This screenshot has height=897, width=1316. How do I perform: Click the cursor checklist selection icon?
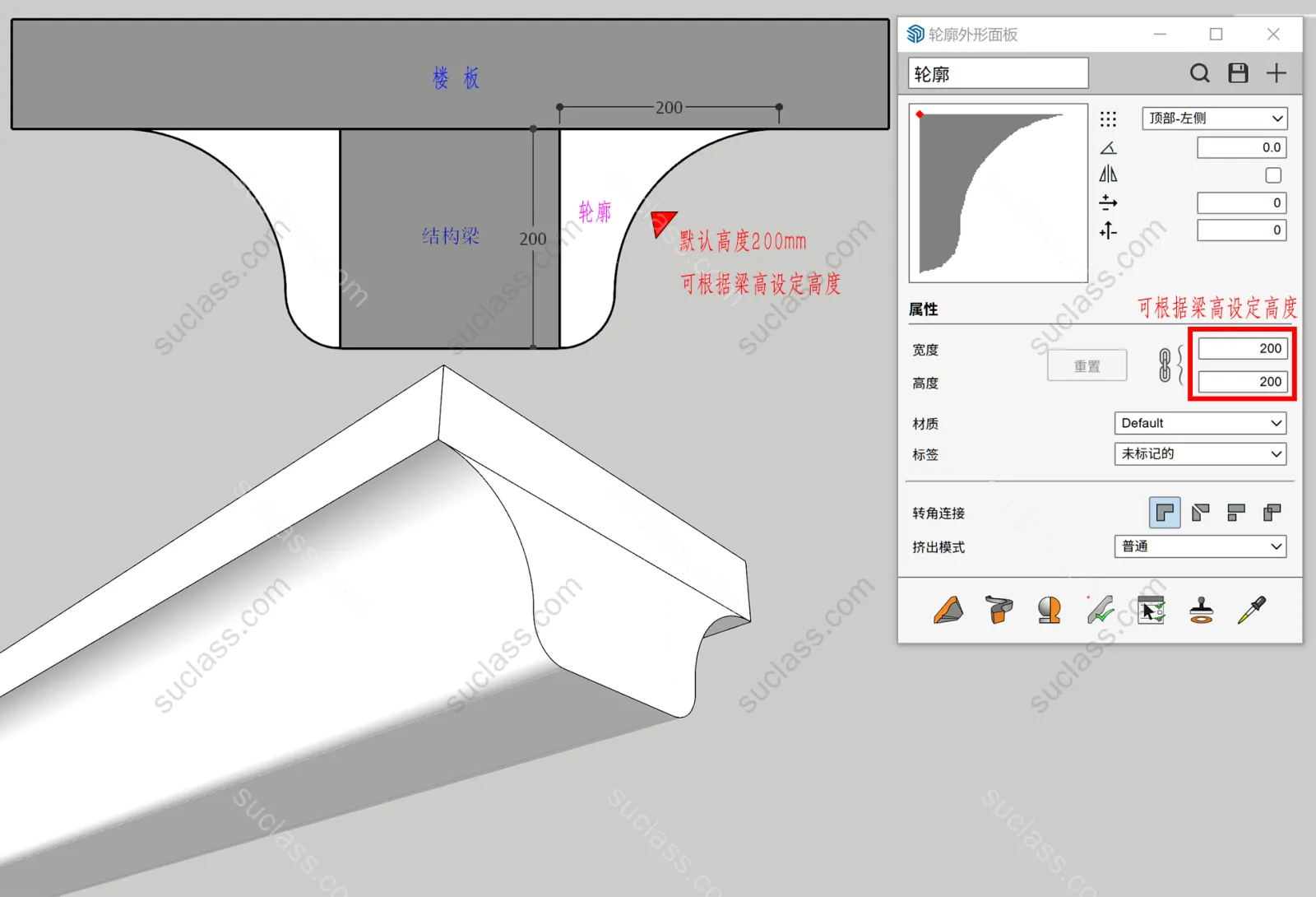click(x=1151, y=611)
